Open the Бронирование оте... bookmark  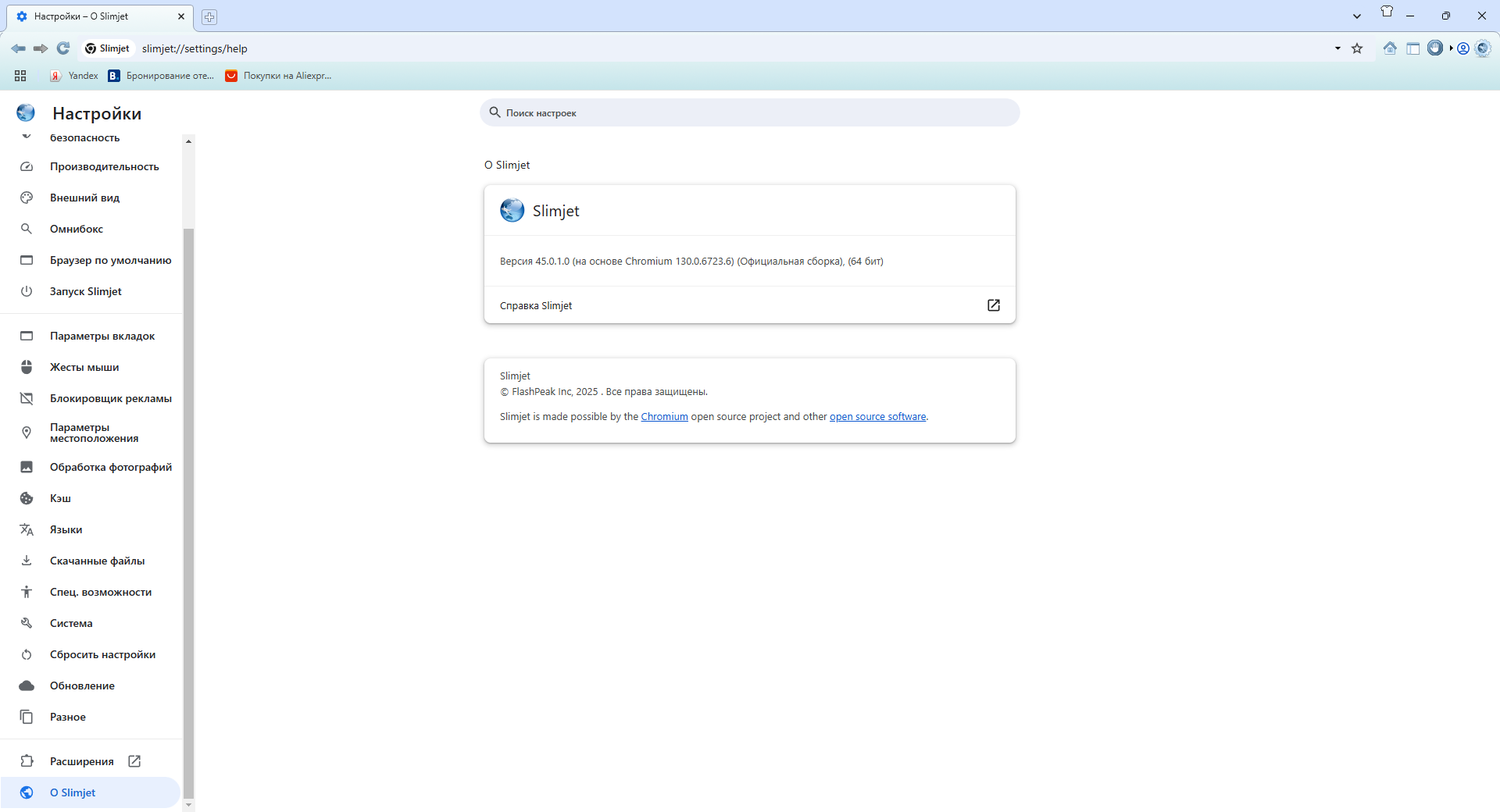pos(161,76)
